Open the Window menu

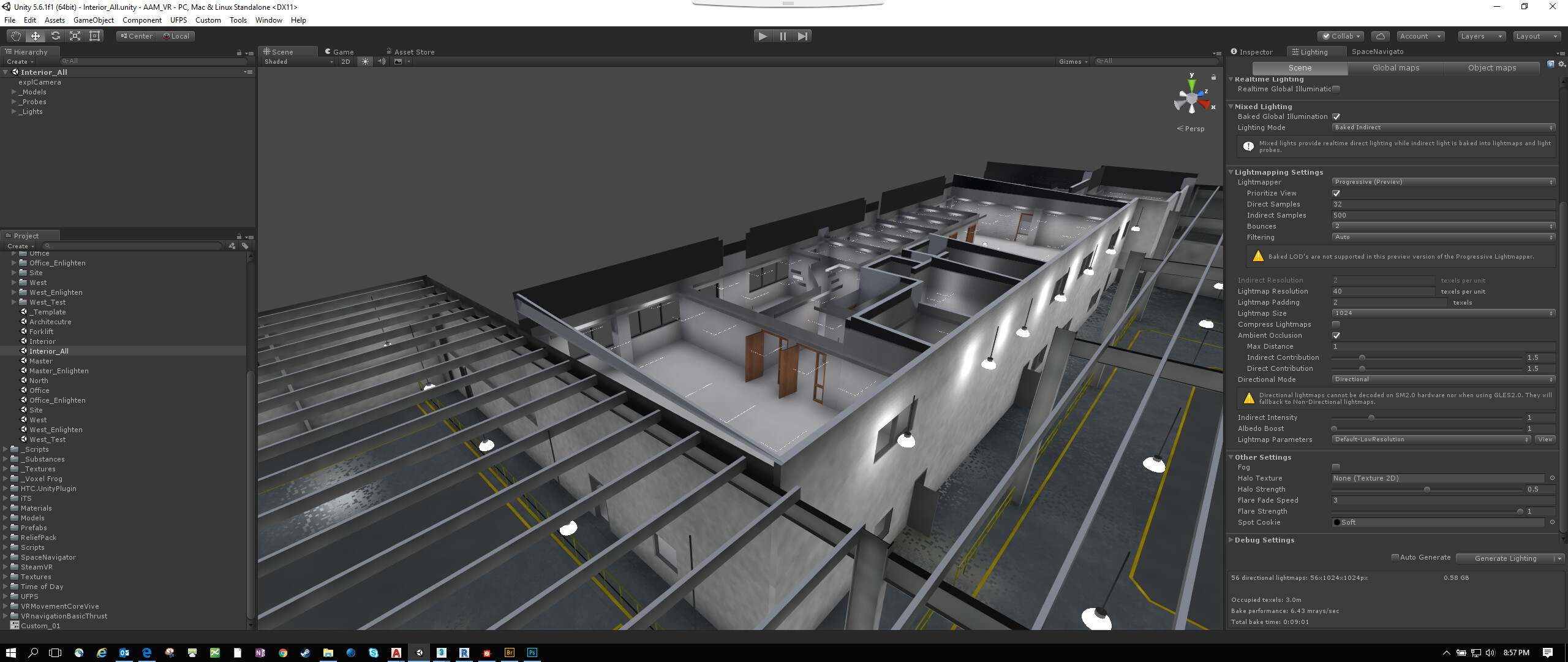click(268, 20)
